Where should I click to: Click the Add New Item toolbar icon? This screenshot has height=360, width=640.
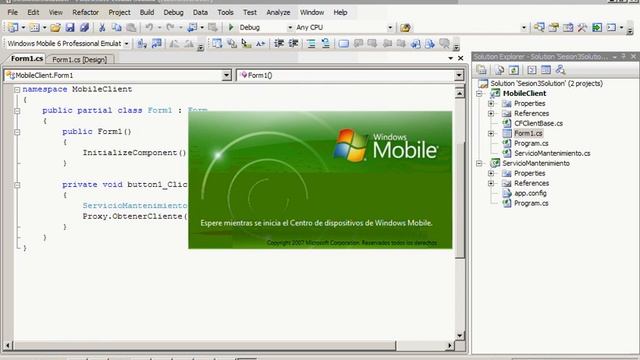pyautogui.click(x=35, y=27)
